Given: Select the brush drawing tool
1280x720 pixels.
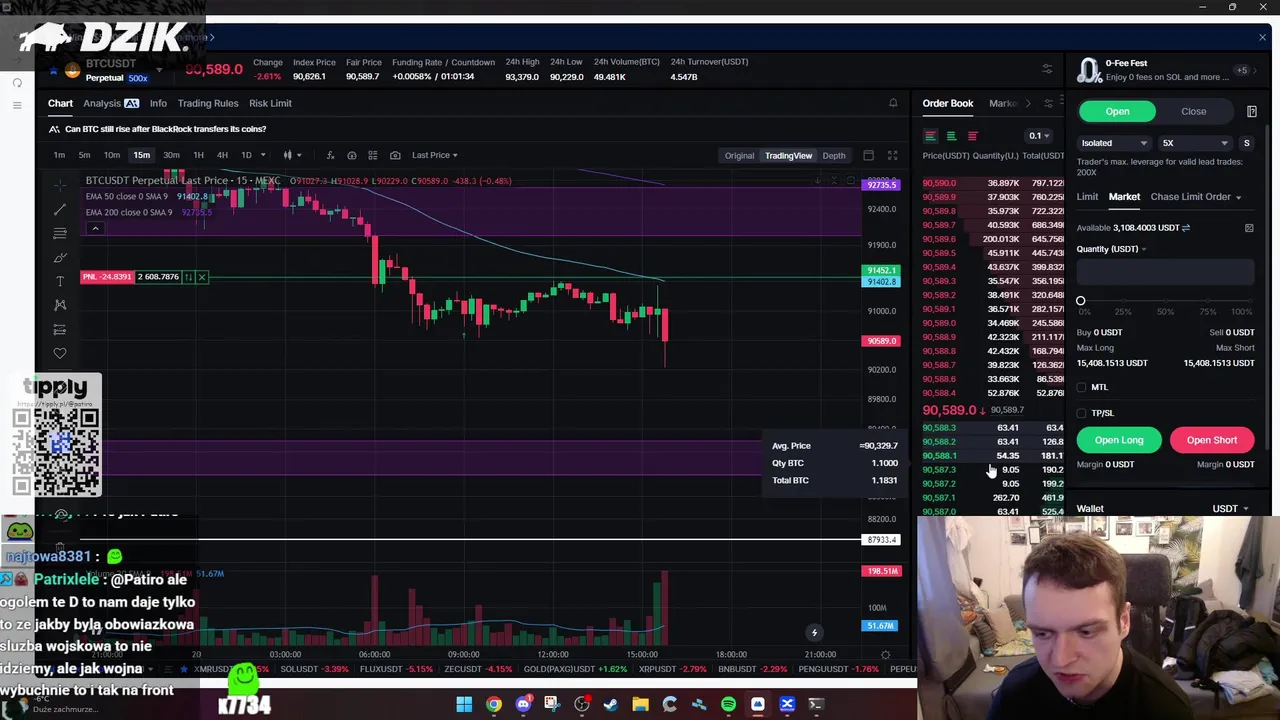Looking at the screenshot, I should [x=60, y=257].
